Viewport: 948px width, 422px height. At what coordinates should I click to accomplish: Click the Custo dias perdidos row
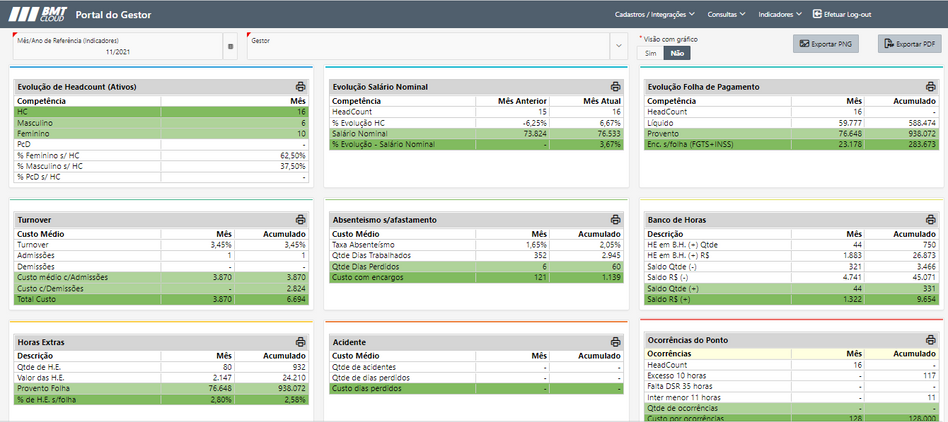pos(476,389)
